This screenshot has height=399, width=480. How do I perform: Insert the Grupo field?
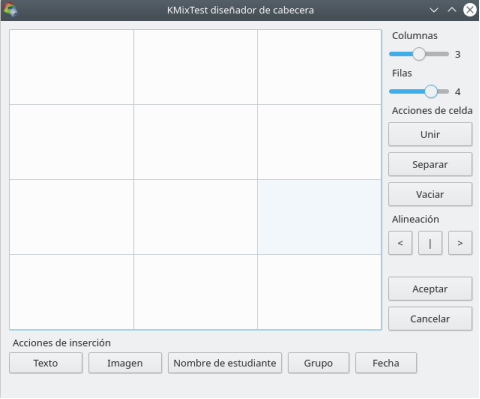point(319,363)
